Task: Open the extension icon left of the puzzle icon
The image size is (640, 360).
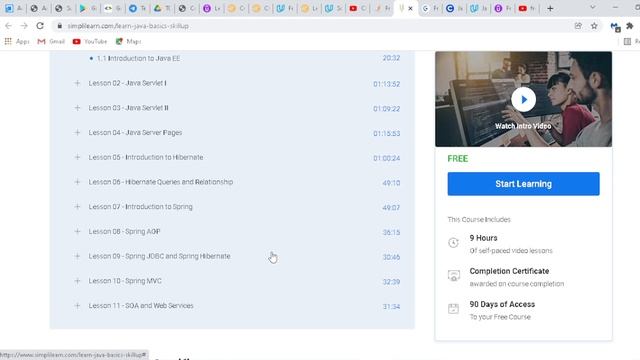Action: point(615,27)
